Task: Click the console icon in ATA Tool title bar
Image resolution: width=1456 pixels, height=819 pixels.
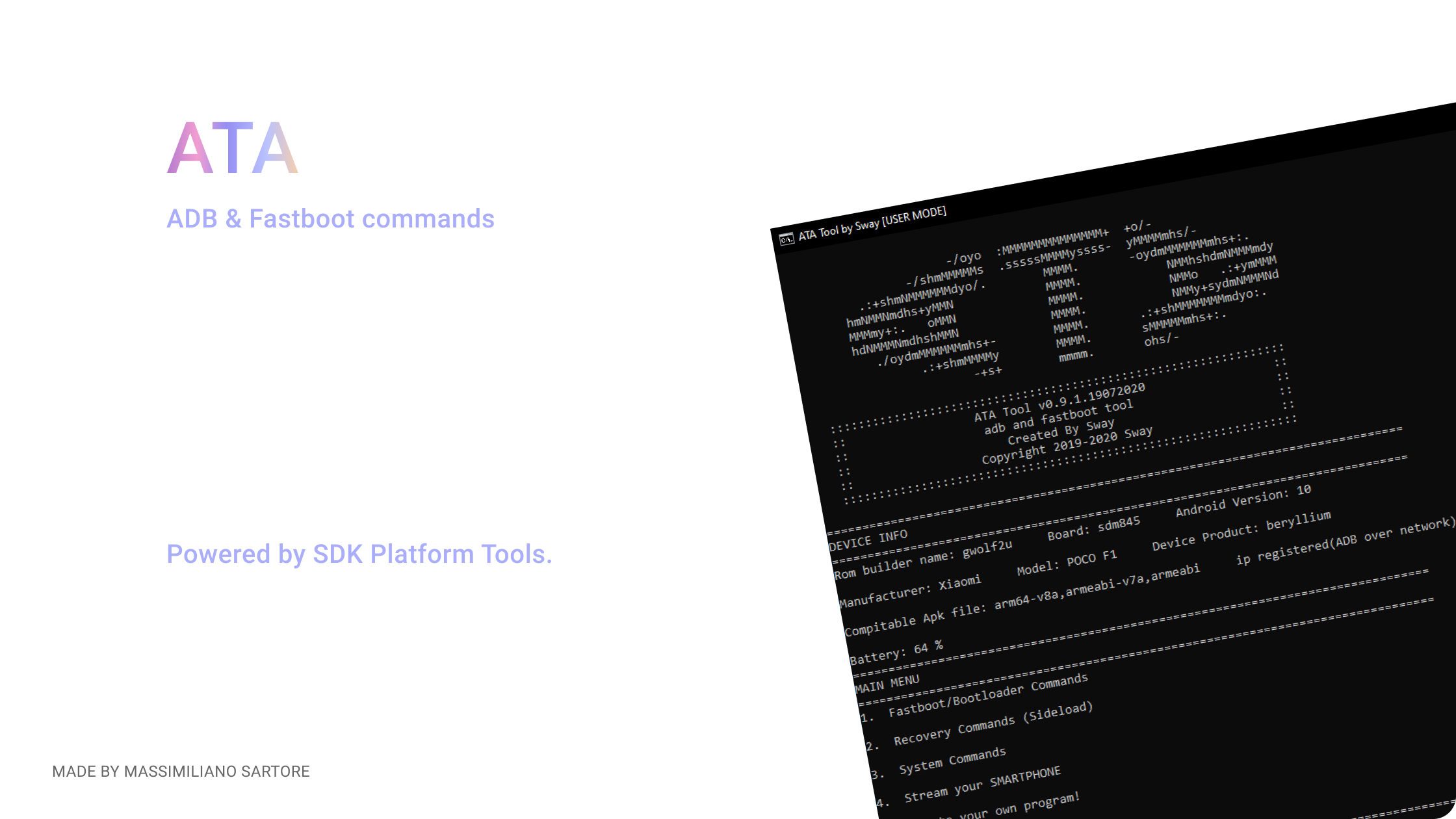Action: tap(786, 239)
